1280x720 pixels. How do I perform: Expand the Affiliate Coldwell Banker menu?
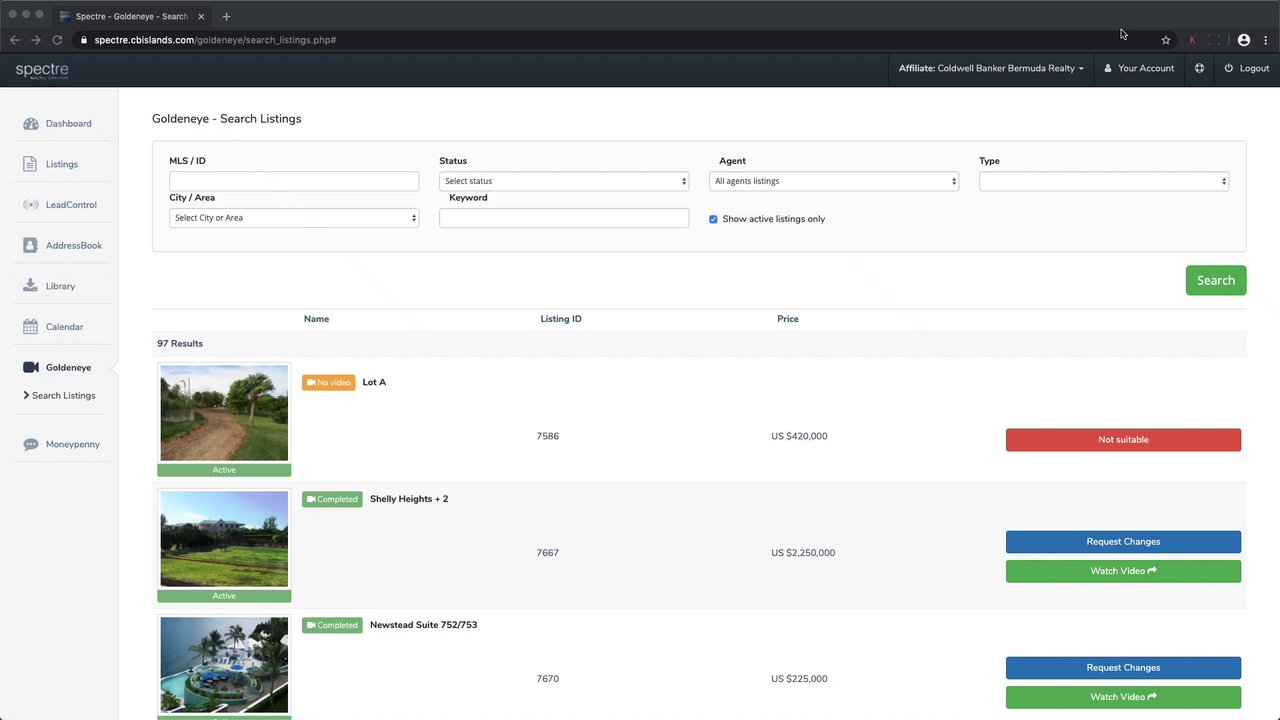[x=990, y=68]
